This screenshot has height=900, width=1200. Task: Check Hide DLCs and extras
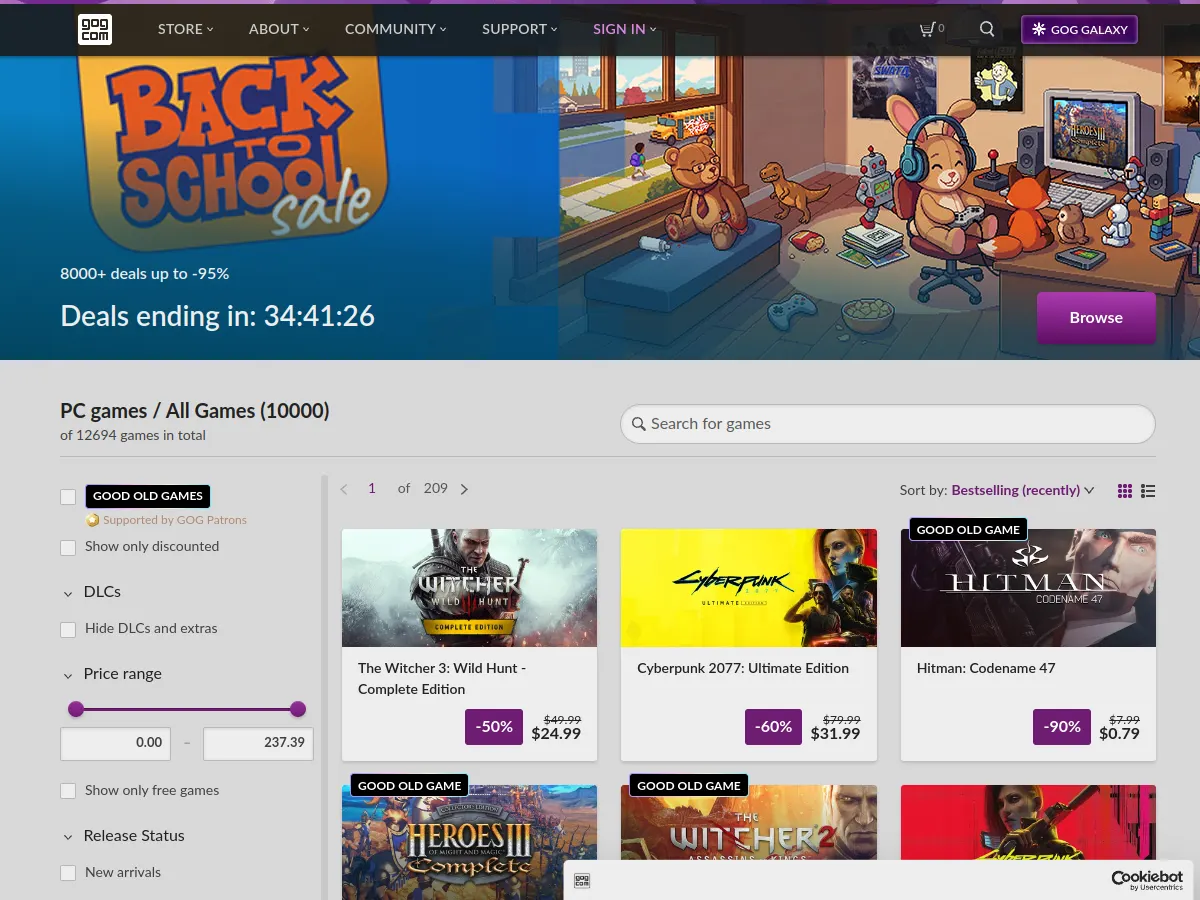(68, 630)
